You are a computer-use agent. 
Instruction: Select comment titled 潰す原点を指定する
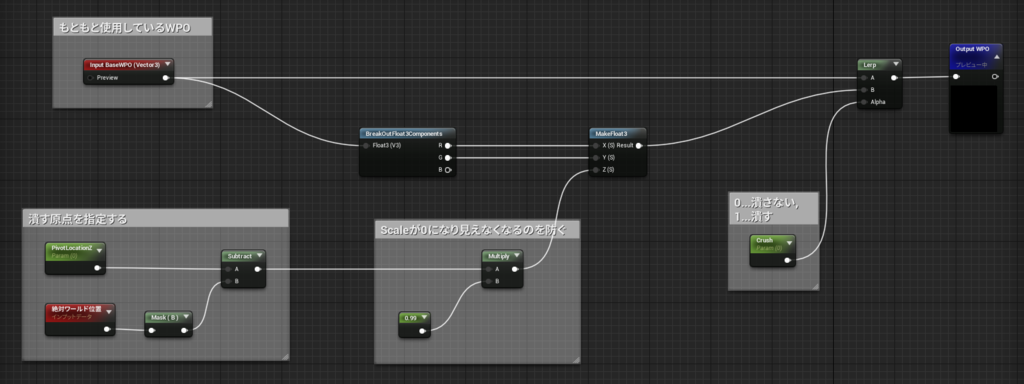pos(77,220)
